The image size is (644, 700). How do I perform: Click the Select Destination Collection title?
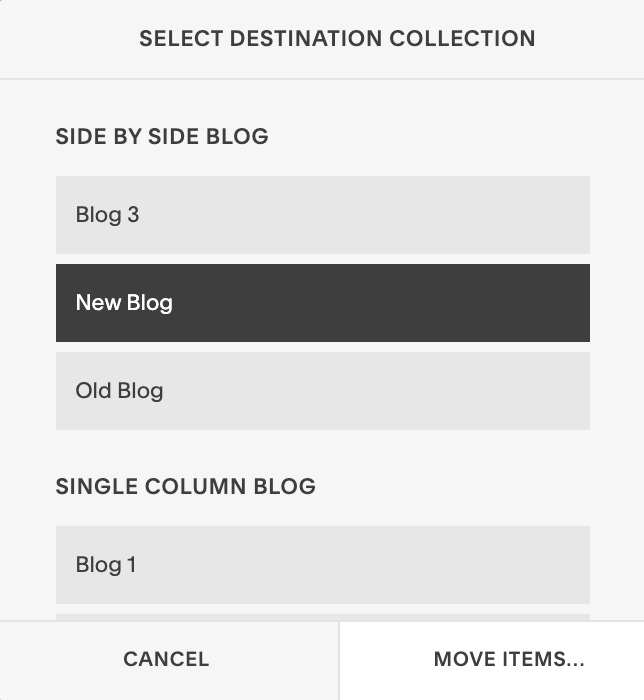click(x=337, y=38)
